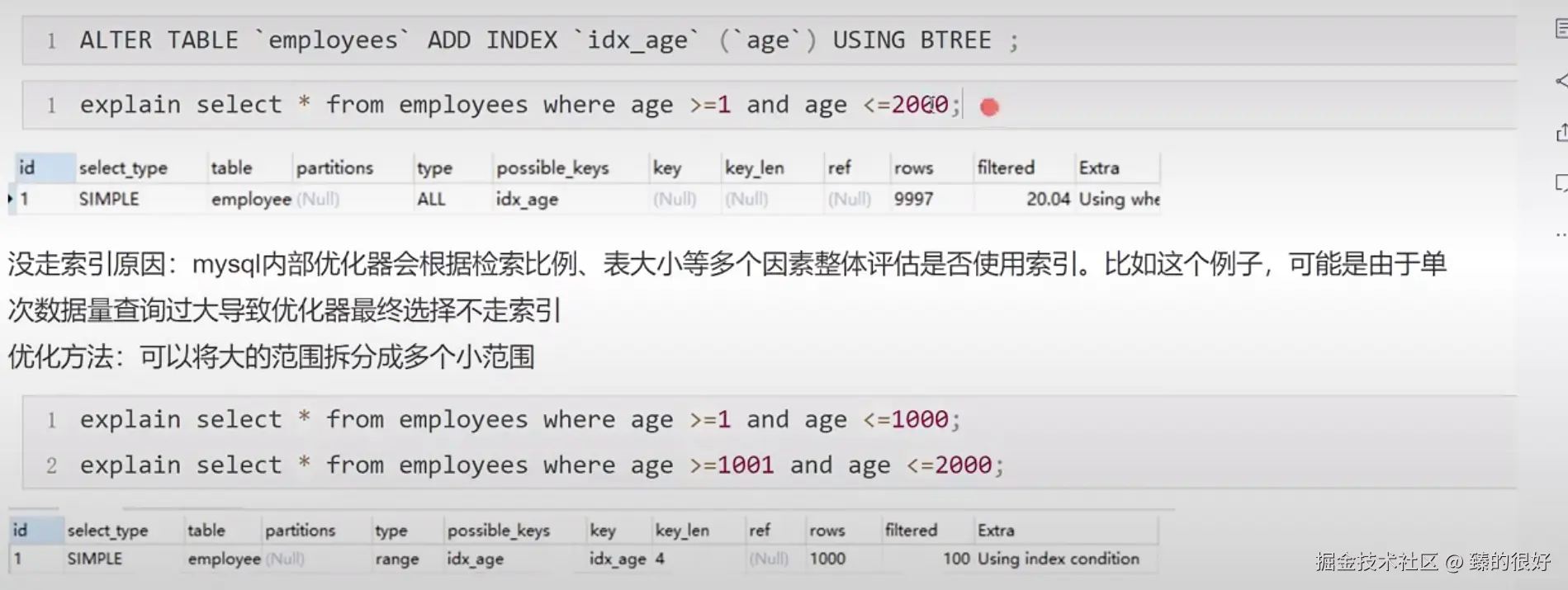Click the (Null) key cell in the ALL-type row
The height and width of the screenshot is (590, 1568).
tap(675, 199)
